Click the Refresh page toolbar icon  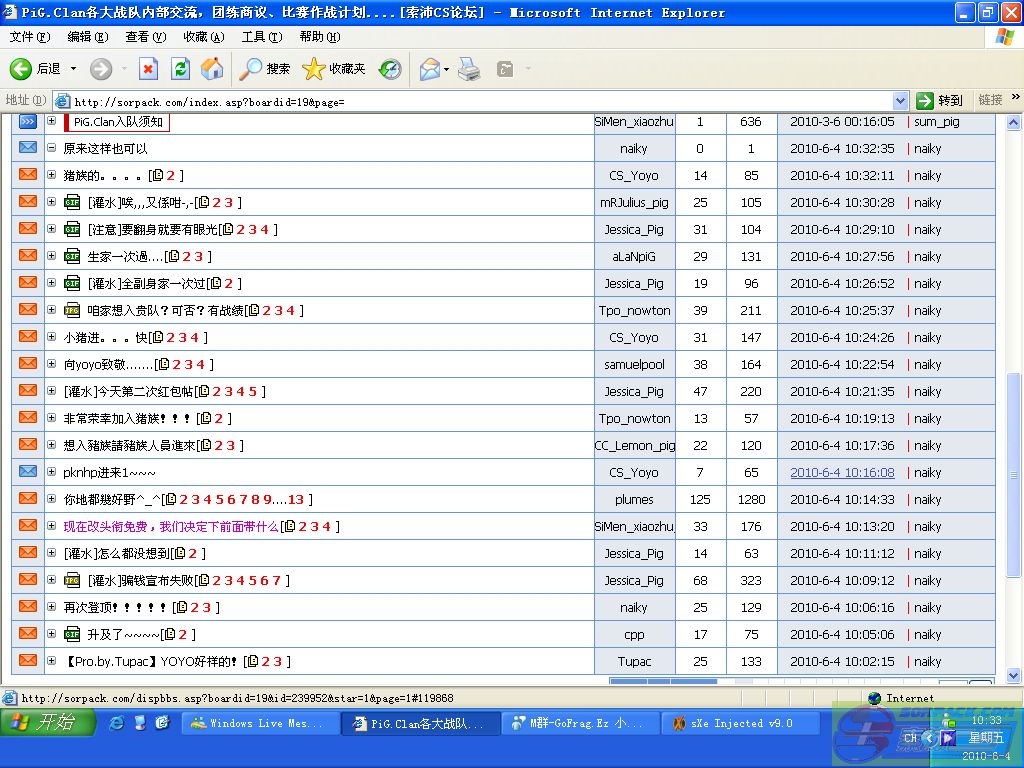[x=180, y=69]
